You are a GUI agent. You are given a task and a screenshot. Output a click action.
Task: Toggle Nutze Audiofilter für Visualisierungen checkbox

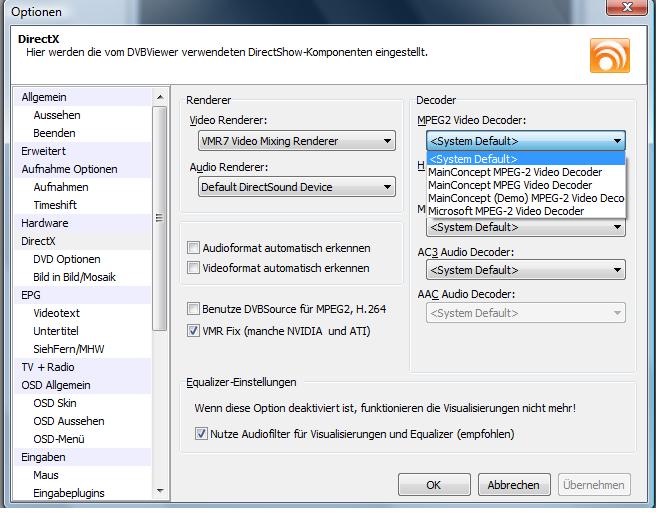coord(202,434)
